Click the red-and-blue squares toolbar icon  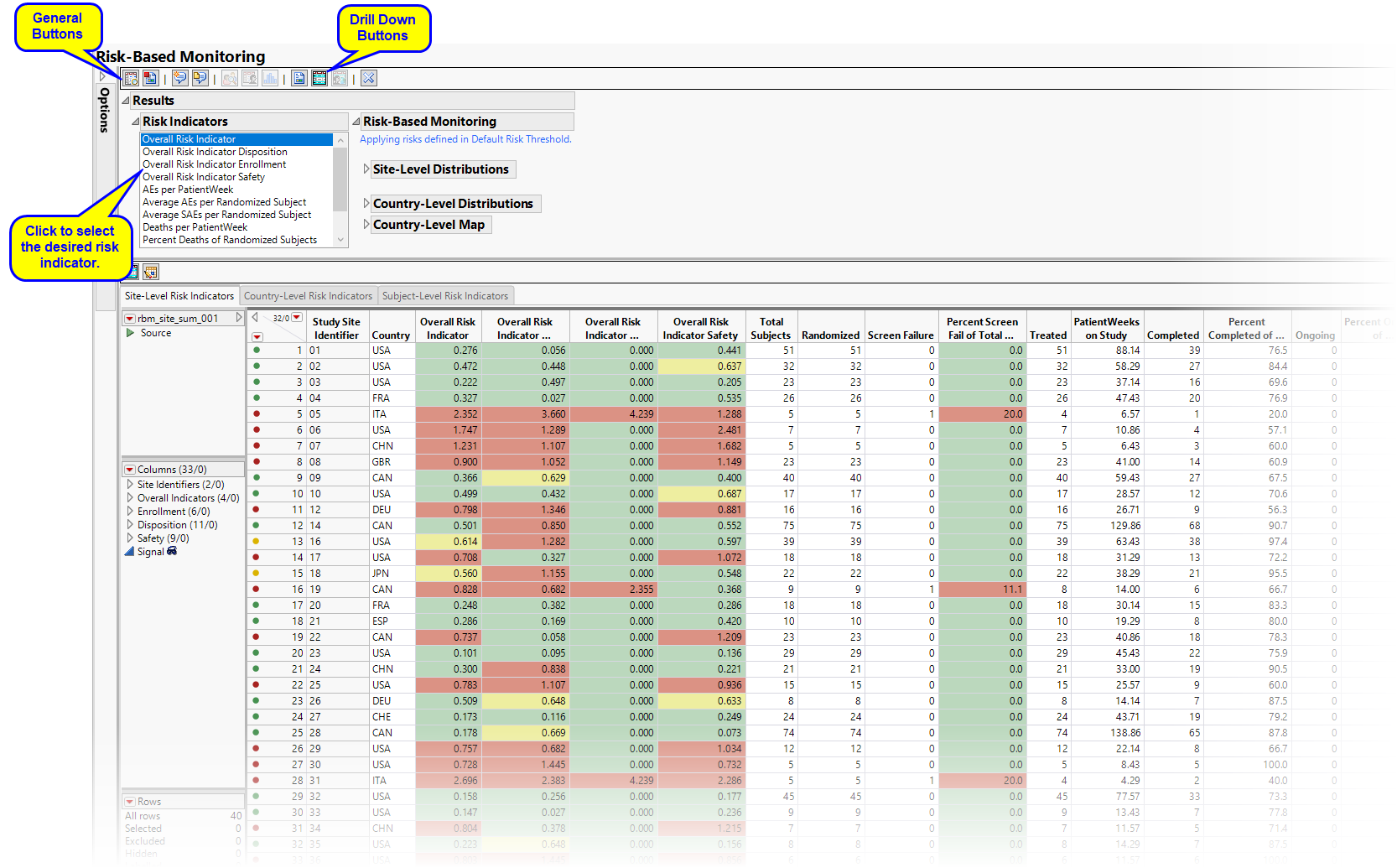coord(150,78)
